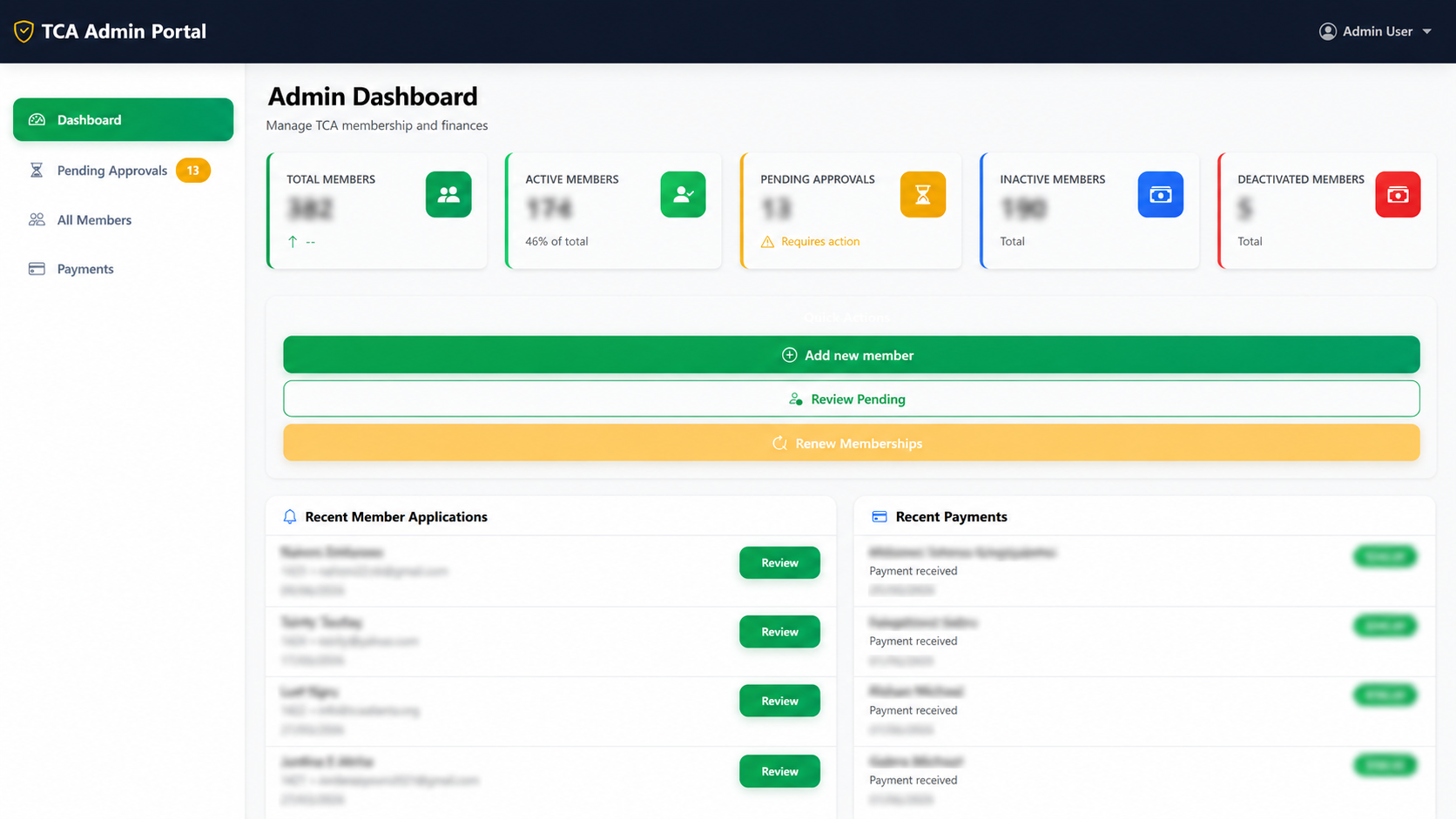The height and width of the screenshot is (819, 1456).
Task: Click the first payment's green amount badge
Action: [1385, 556]
